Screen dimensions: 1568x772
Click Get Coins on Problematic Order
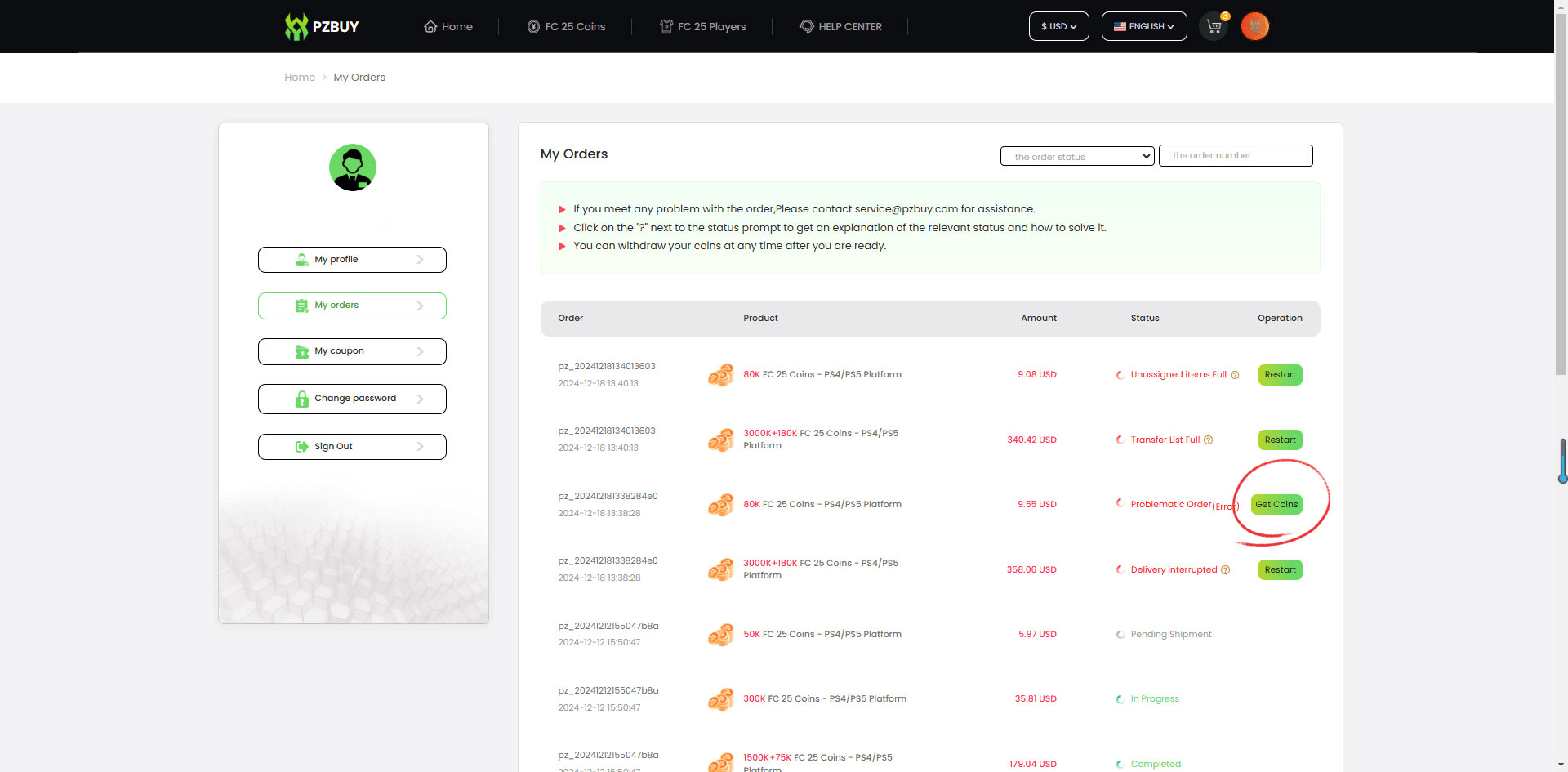pyautogui.click(x=1276, y=505)
